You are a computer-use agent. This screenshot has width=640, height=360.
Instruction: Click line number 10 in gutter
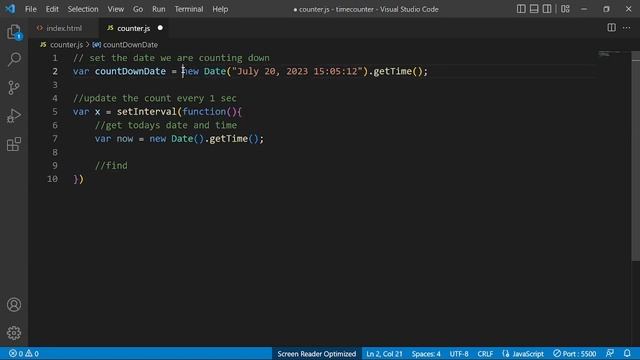point(52,179)
